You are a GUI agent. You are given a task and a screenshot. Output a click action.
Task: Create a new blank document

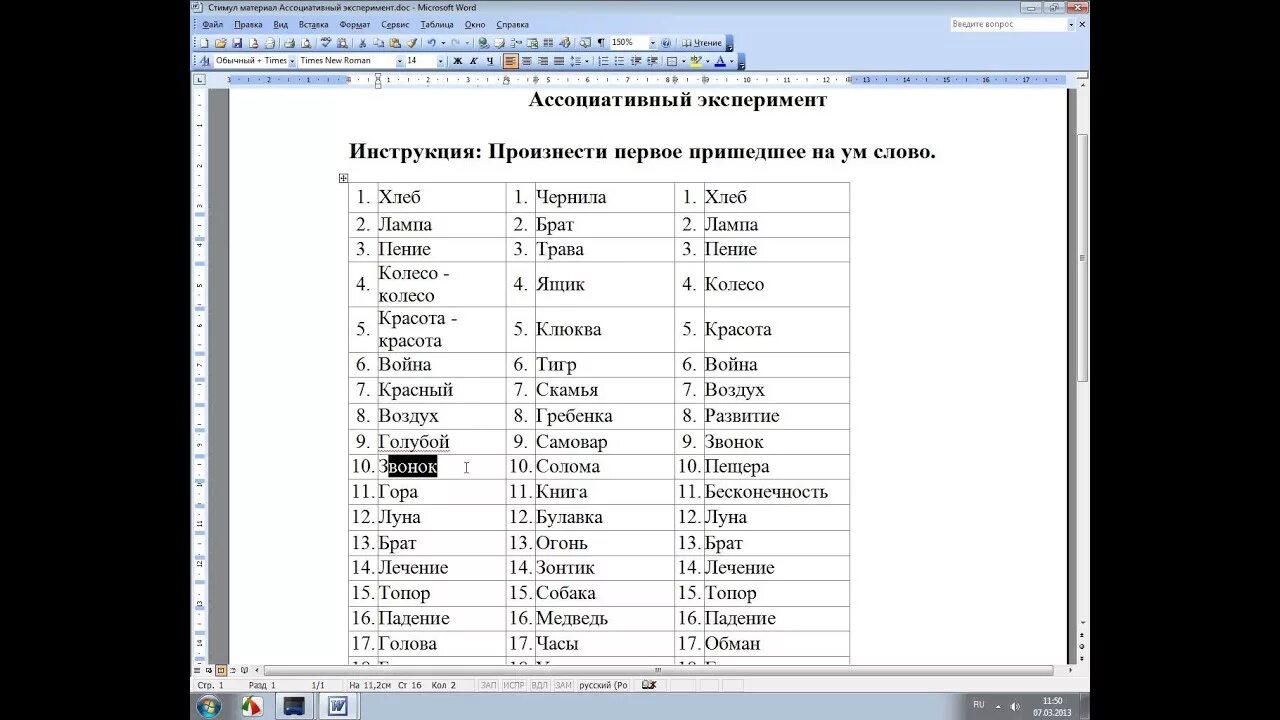click(x=204, y=43)
